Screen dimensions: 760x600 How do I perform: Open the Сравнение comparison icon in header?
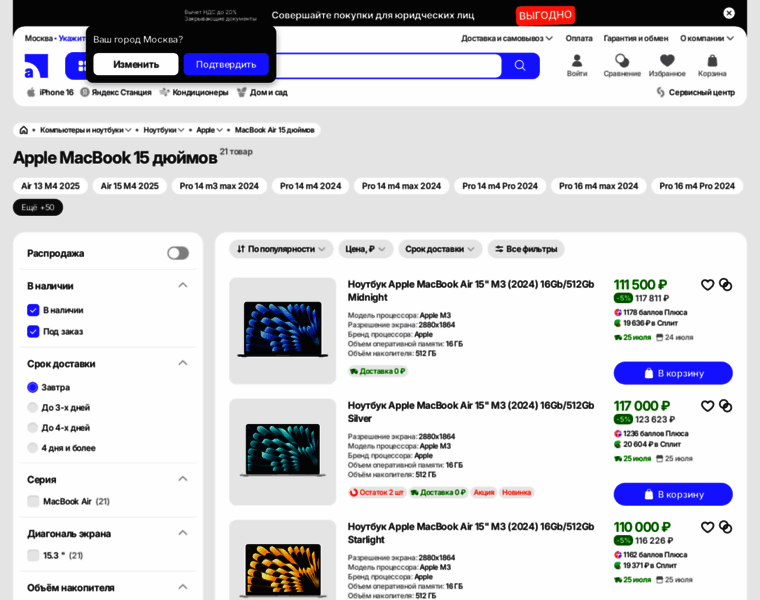[x=622, y=65]
